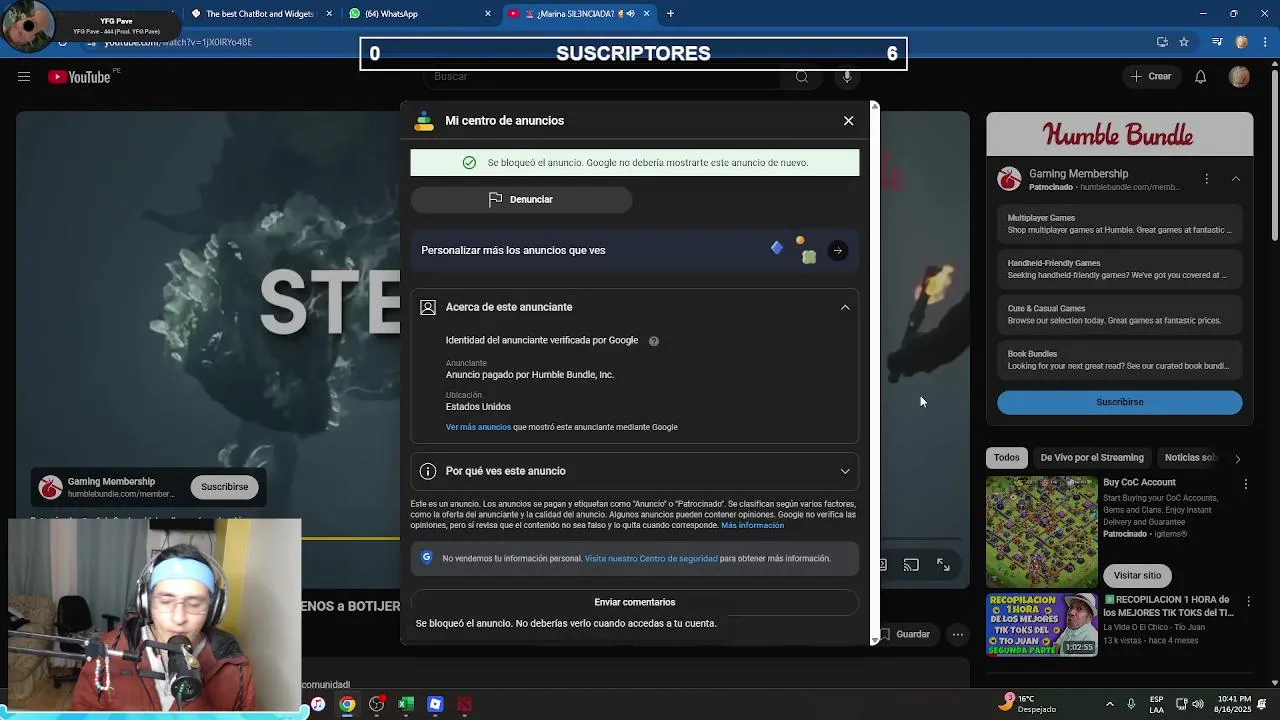Image resolution: width=1280 pixels, height=720 pixels.
Task: Click the scroll down arrow in the ad dialog
Action: click(x=875, y=640)
